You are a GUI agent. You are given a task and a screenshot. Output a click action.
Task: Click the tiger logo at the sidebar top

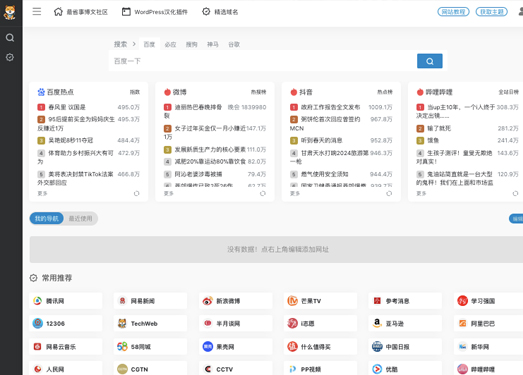click(10, 12)
